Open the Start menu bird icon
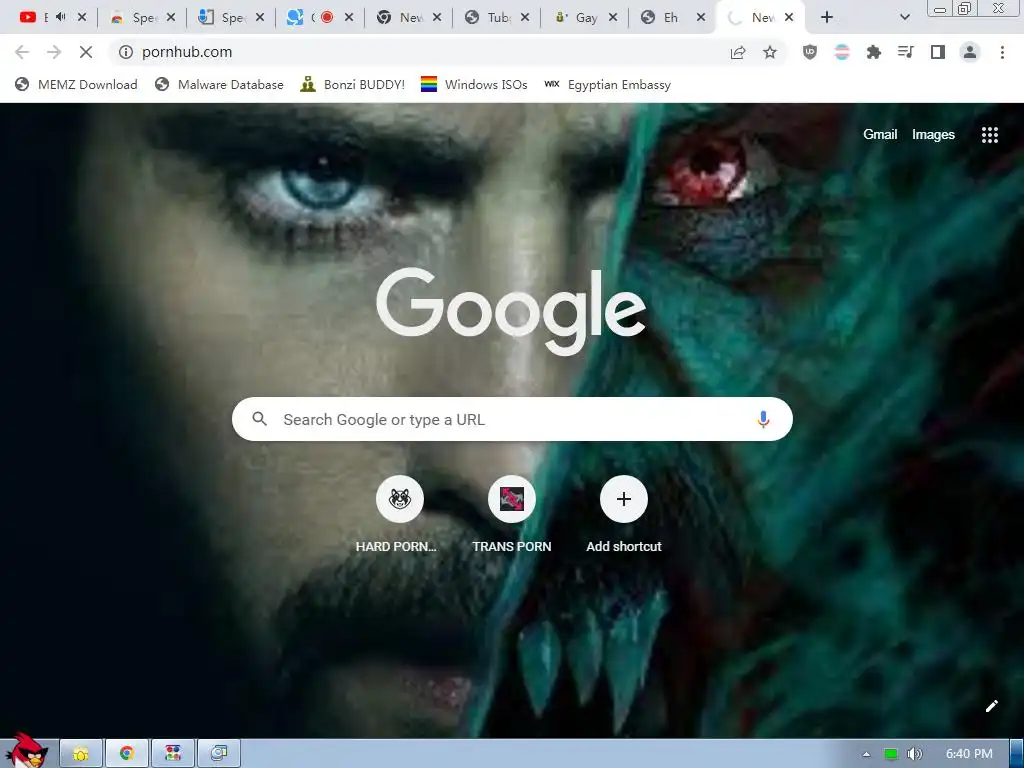 [x=27, y=751]
